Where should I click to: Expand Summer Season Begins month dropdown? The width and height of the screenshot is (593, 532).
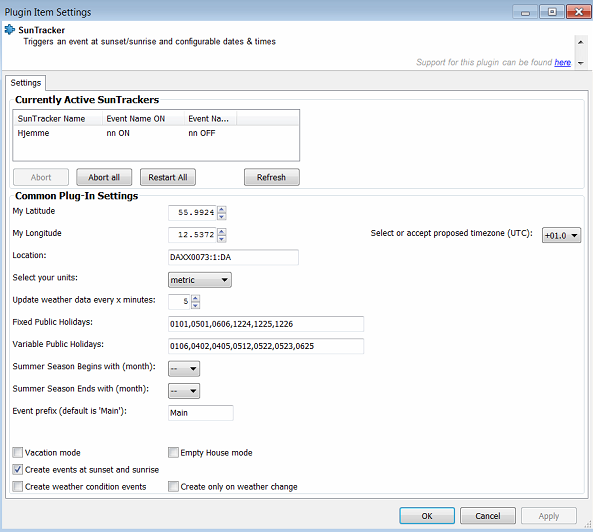pos(184,368)
